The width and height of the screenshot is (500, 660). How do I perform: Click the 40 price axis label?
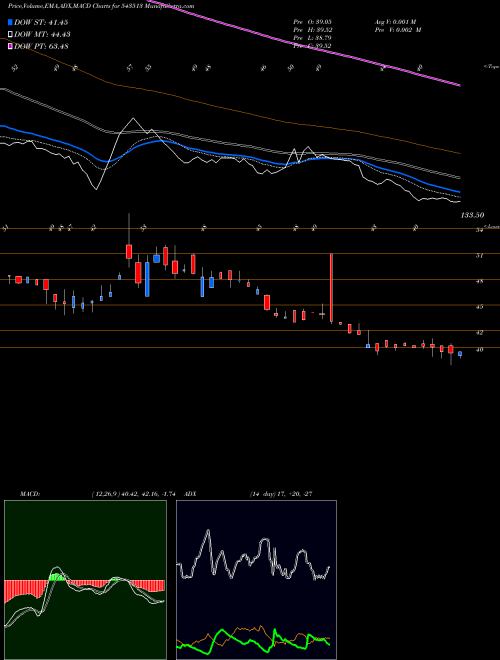[x=479, y=349]
